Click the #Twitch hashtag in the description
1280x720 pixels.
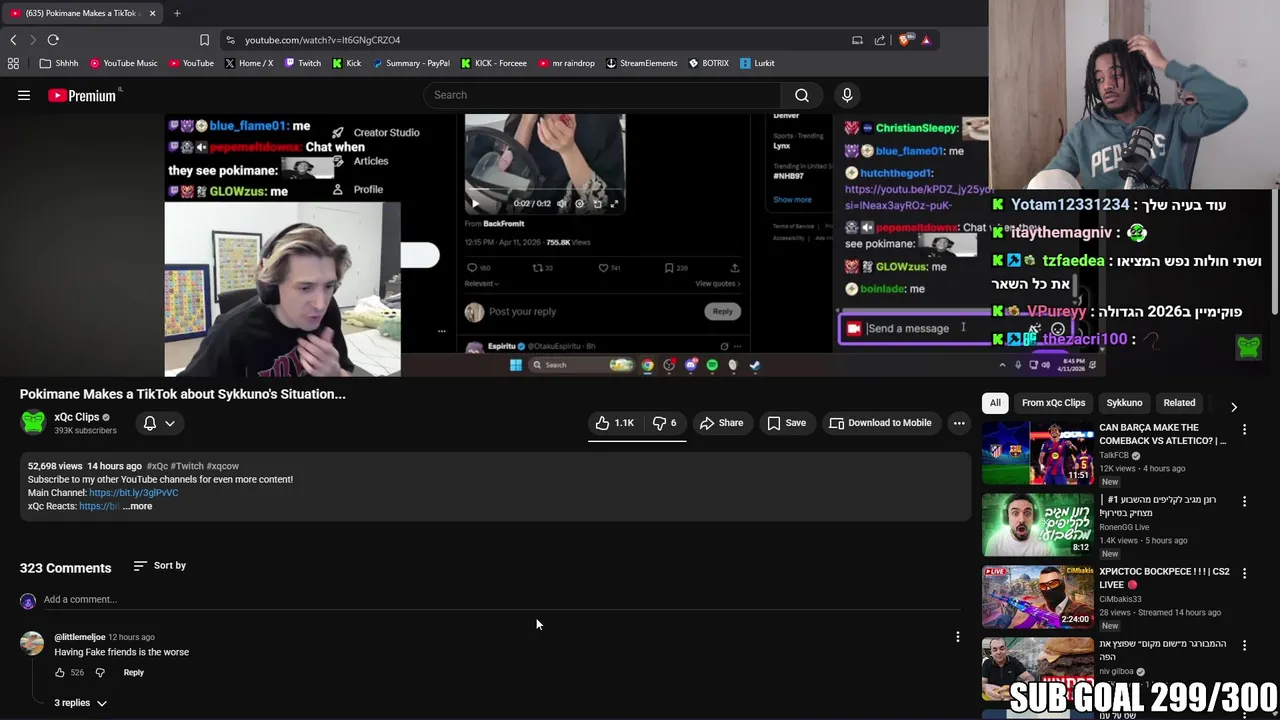click(x=187, y=466)
